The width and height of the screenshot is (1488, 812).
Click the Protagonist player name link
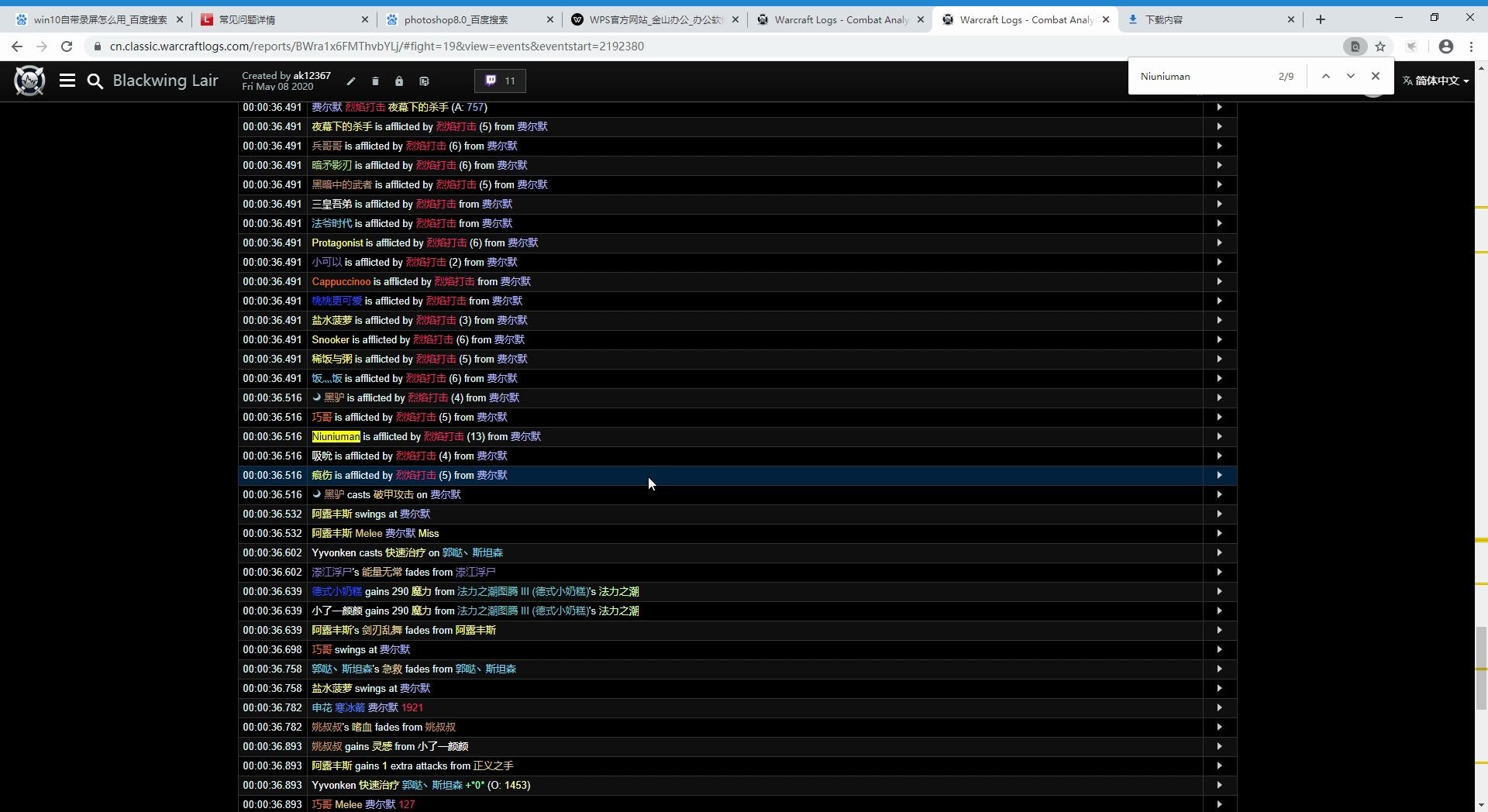[337, 243]
